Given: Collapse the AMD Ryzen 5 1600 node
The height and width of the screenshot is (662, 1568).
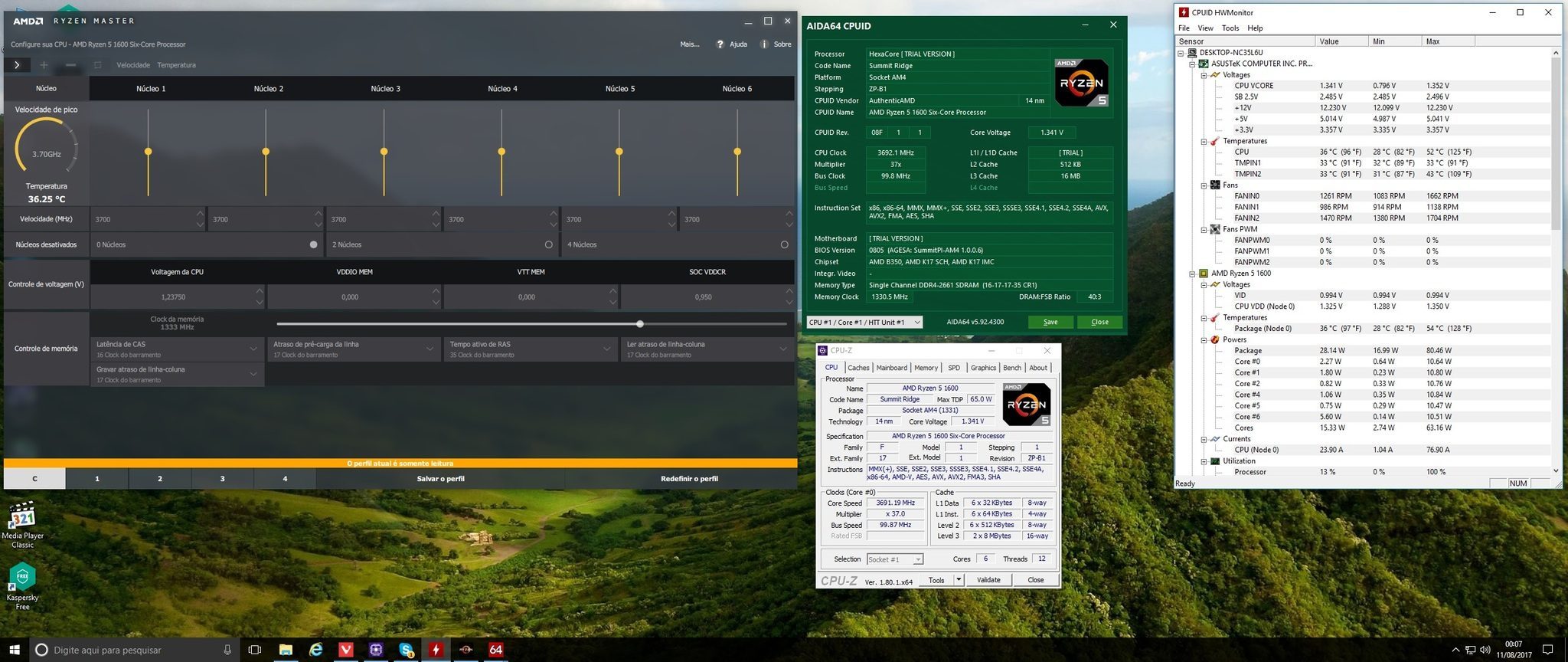Looking at the screenshot, I should 1192,274.
